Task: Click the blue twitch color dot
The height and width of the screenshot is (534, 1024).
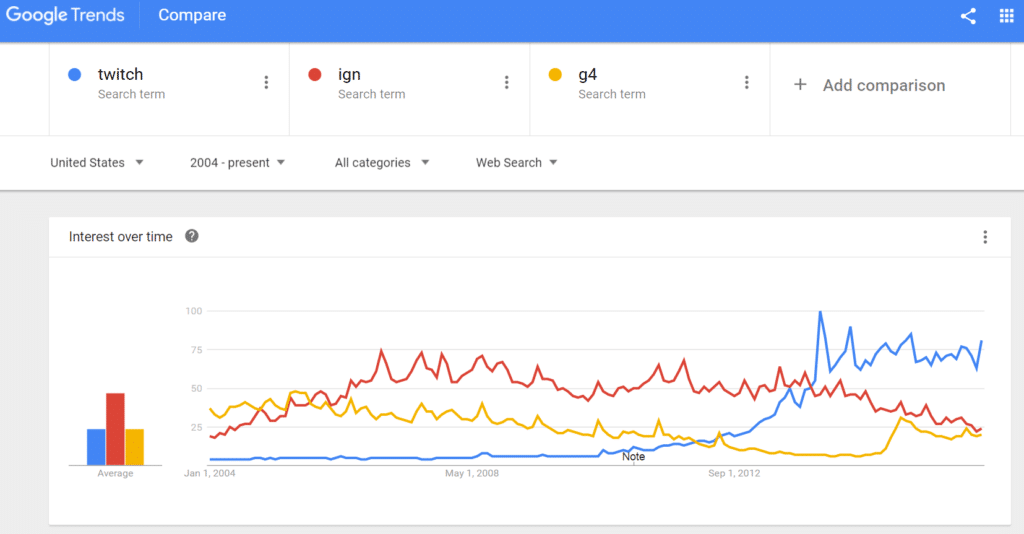Action: point(74,75)
